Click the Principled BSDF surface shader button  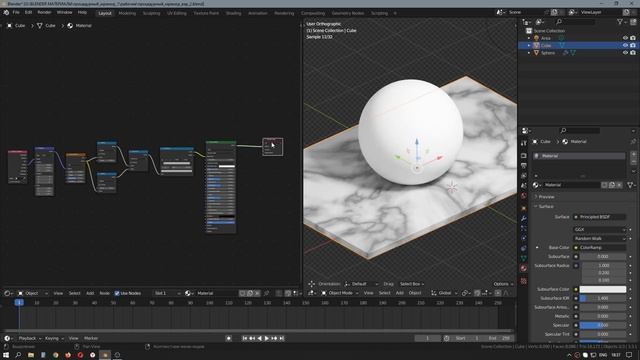(600, 217)
